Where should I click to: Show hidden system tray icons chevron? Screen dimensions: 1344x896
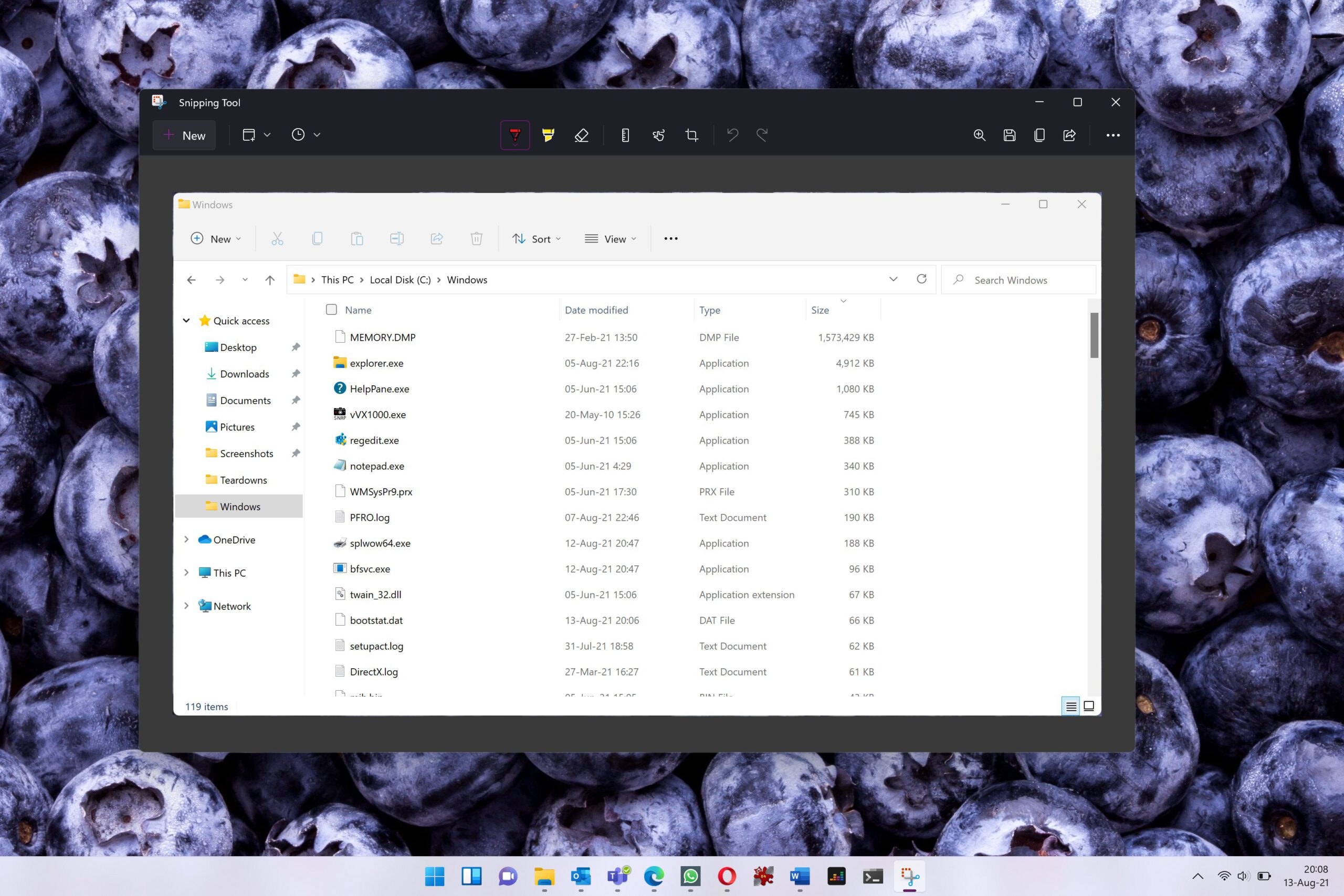pyautogui.click(x=1198, y=876)
